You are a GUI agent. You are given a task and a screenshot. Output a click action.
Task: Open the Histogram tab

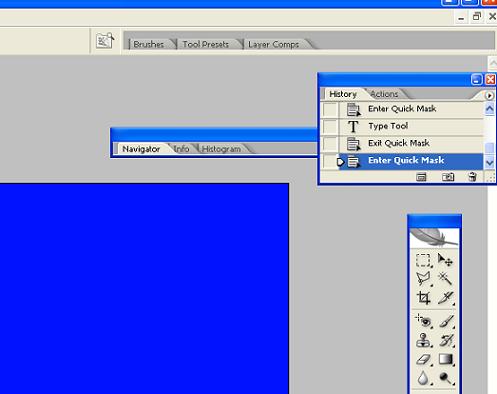click(221, 149)
